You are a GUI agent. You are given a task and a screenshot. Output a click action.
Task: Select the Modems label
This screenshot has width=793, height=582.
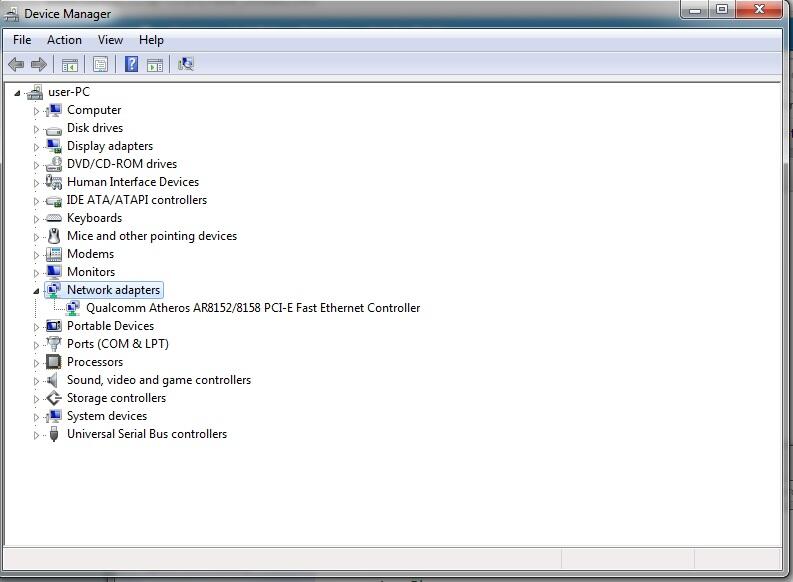pos(91,254)
